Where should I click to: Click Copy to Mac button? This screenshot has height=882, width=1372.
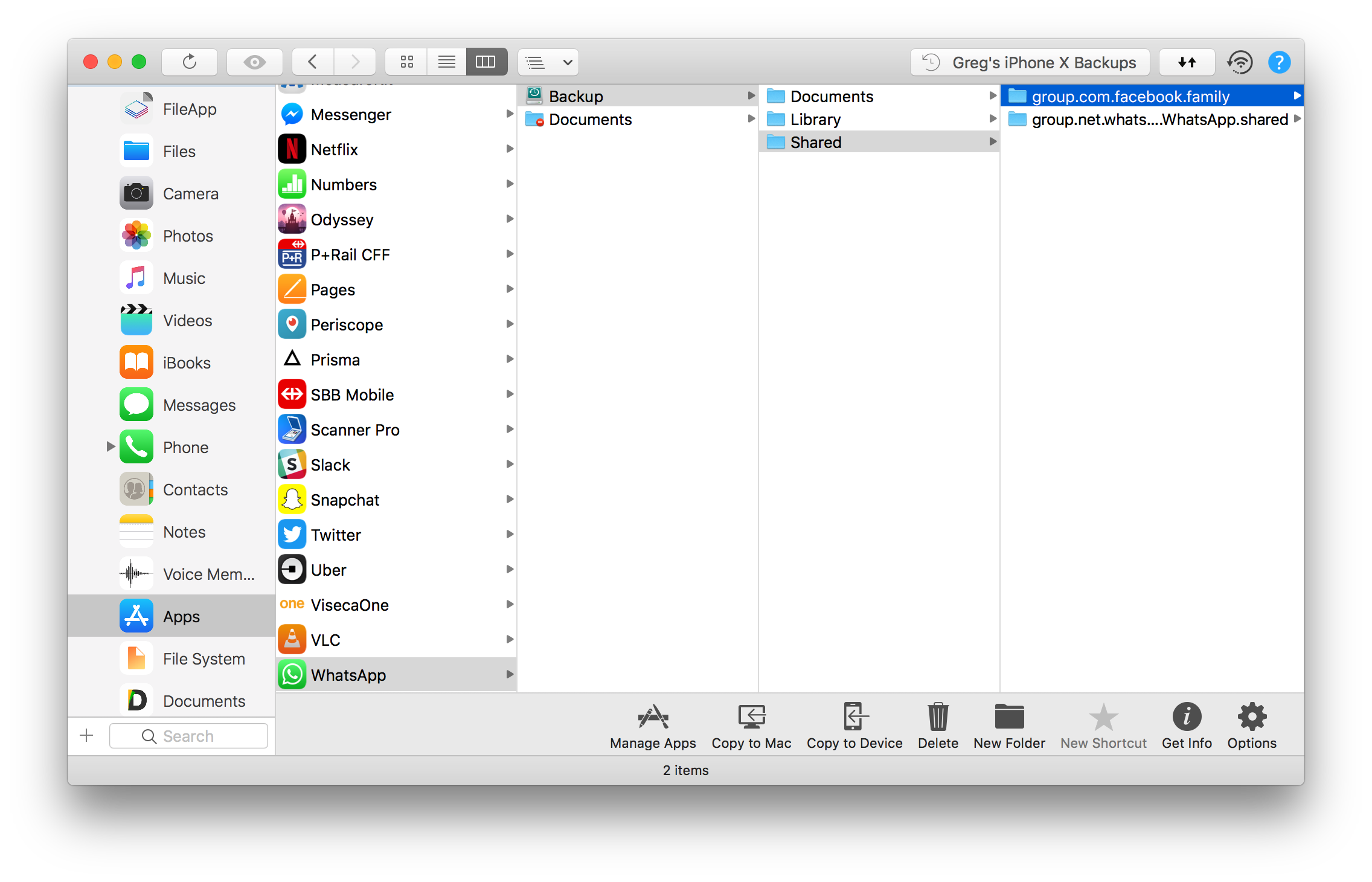[751, 727]
